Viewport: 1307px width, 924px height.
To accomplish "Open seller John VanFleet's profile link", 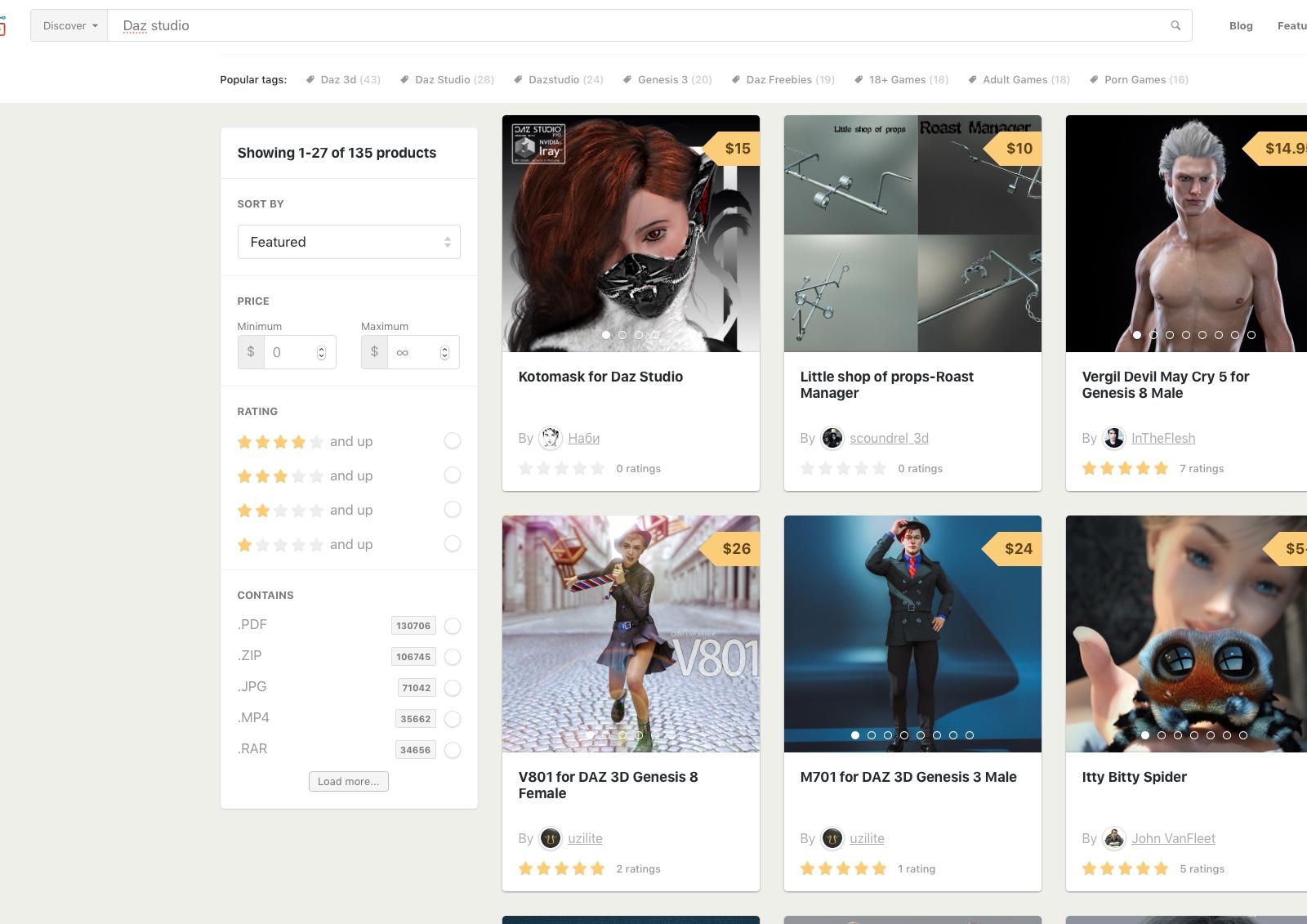I will click(1173, 839).
